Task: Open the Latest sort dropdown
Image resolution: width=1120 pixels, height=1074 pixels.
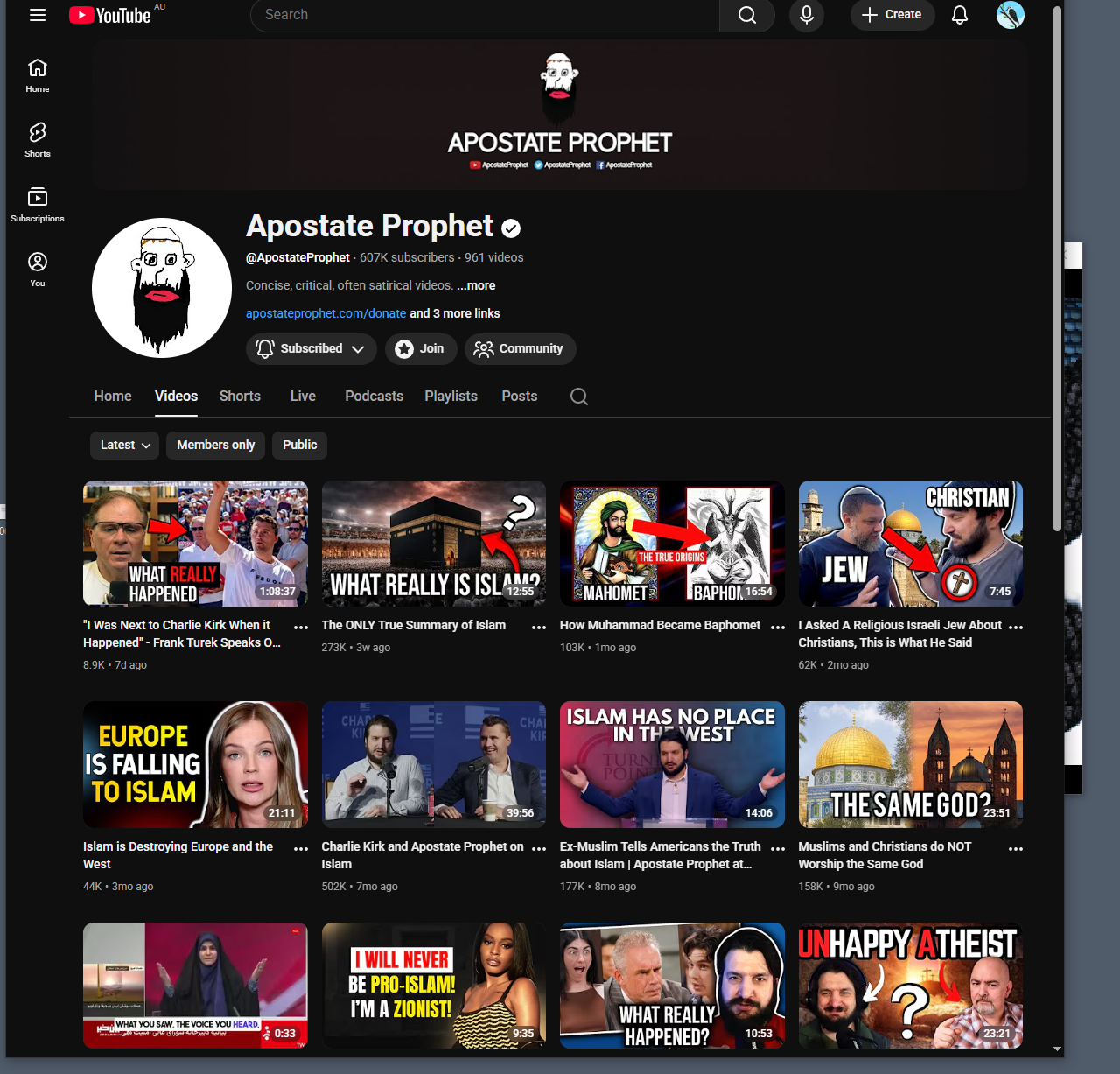Action: click(124, 445)
